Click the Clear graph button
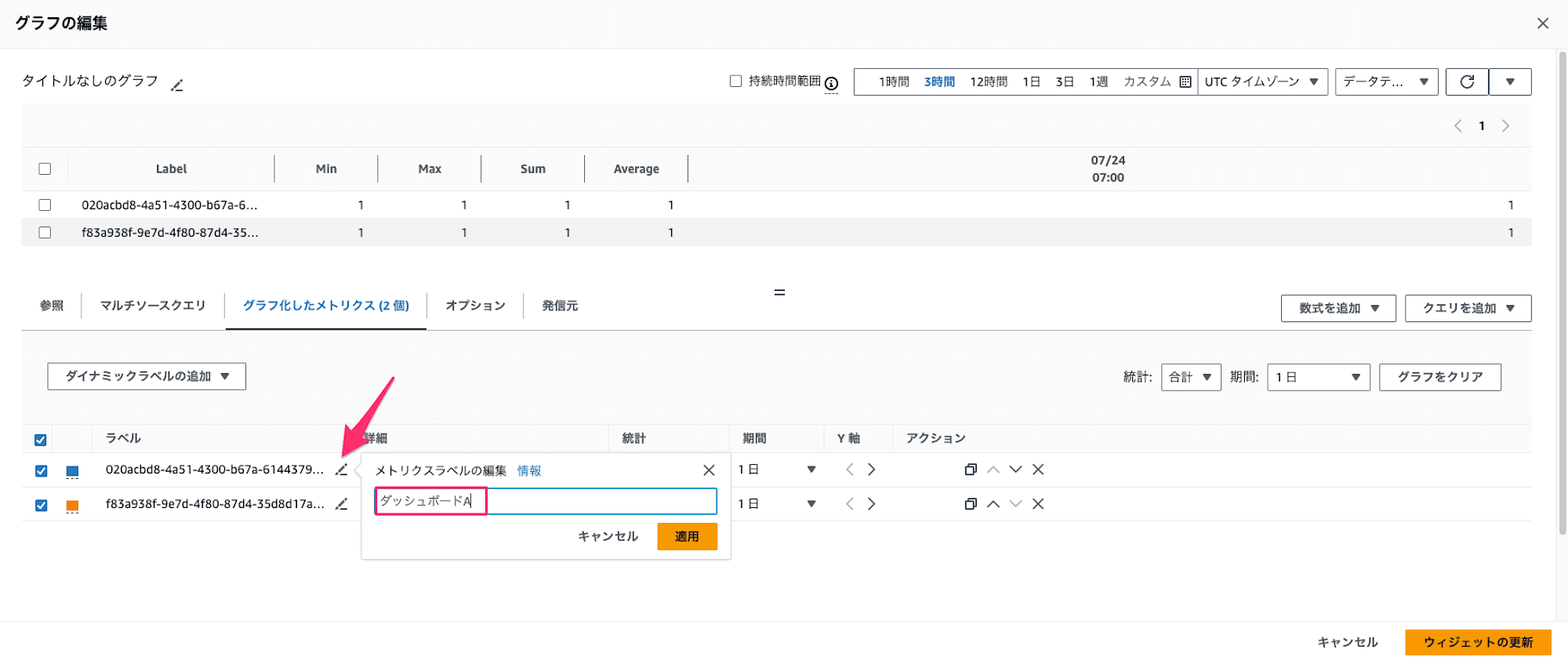 click(1440, 377)
